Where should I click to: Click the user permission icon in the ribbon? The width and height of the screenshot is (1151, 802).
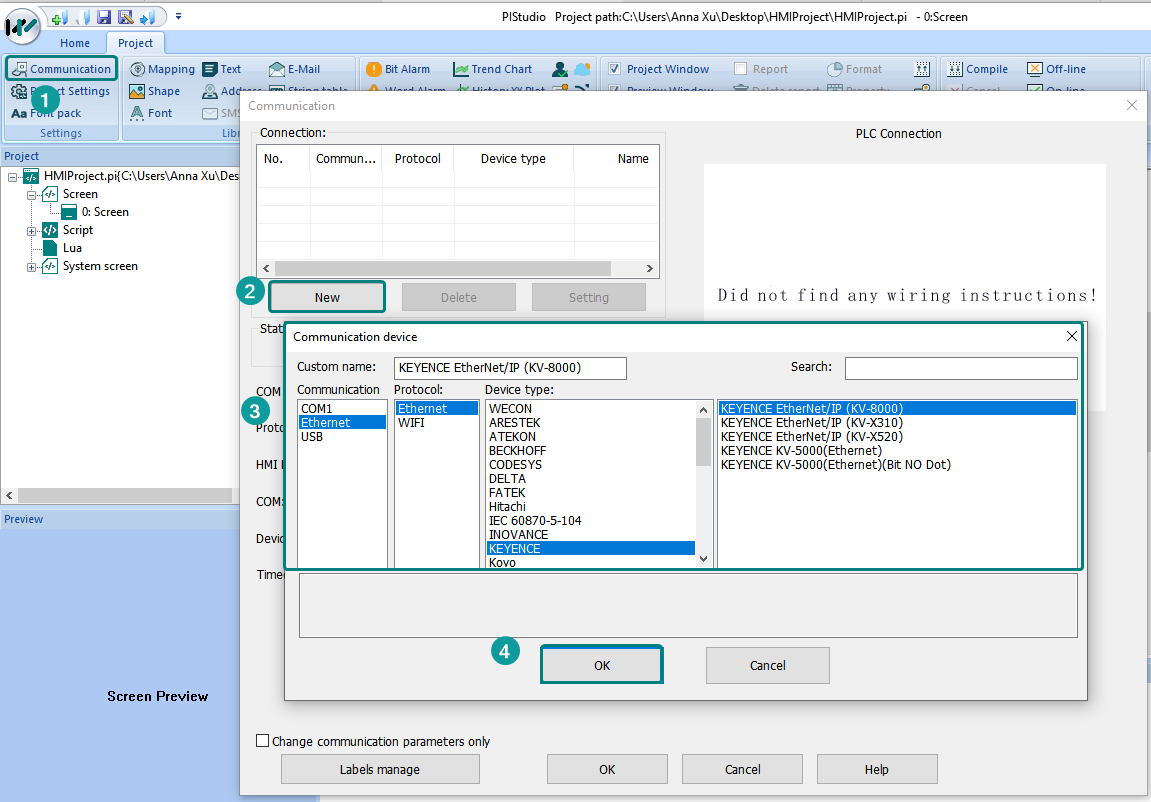(x=560, y=69)
